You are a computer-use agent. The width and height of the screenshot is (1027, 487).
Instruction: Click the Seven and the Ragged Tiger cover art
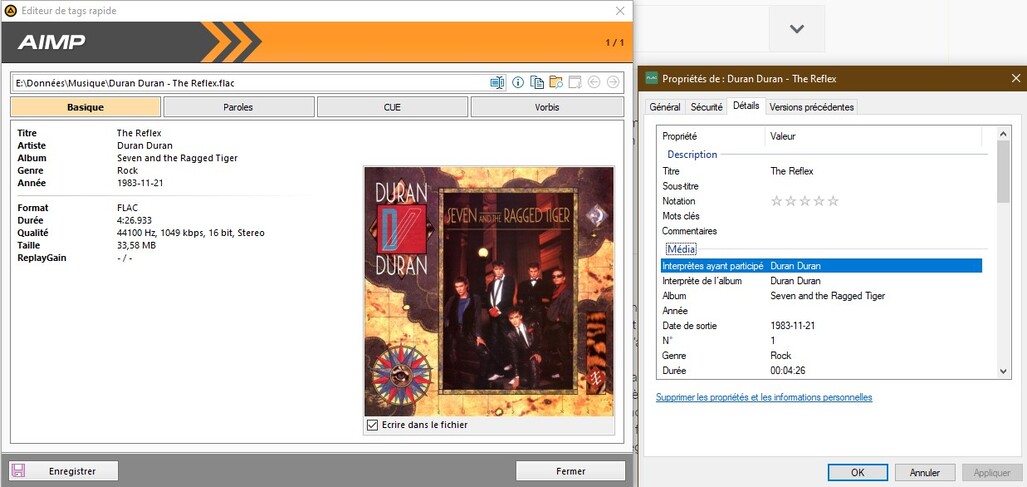coord(489,291)
